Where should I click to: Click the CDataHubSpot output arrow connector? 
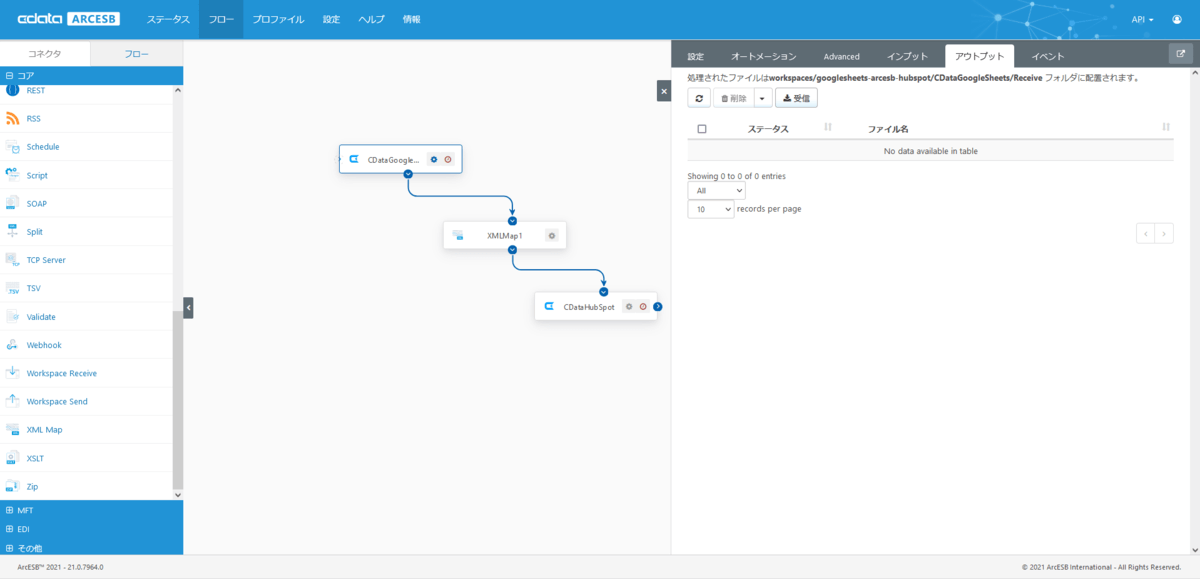coord(658,307)
